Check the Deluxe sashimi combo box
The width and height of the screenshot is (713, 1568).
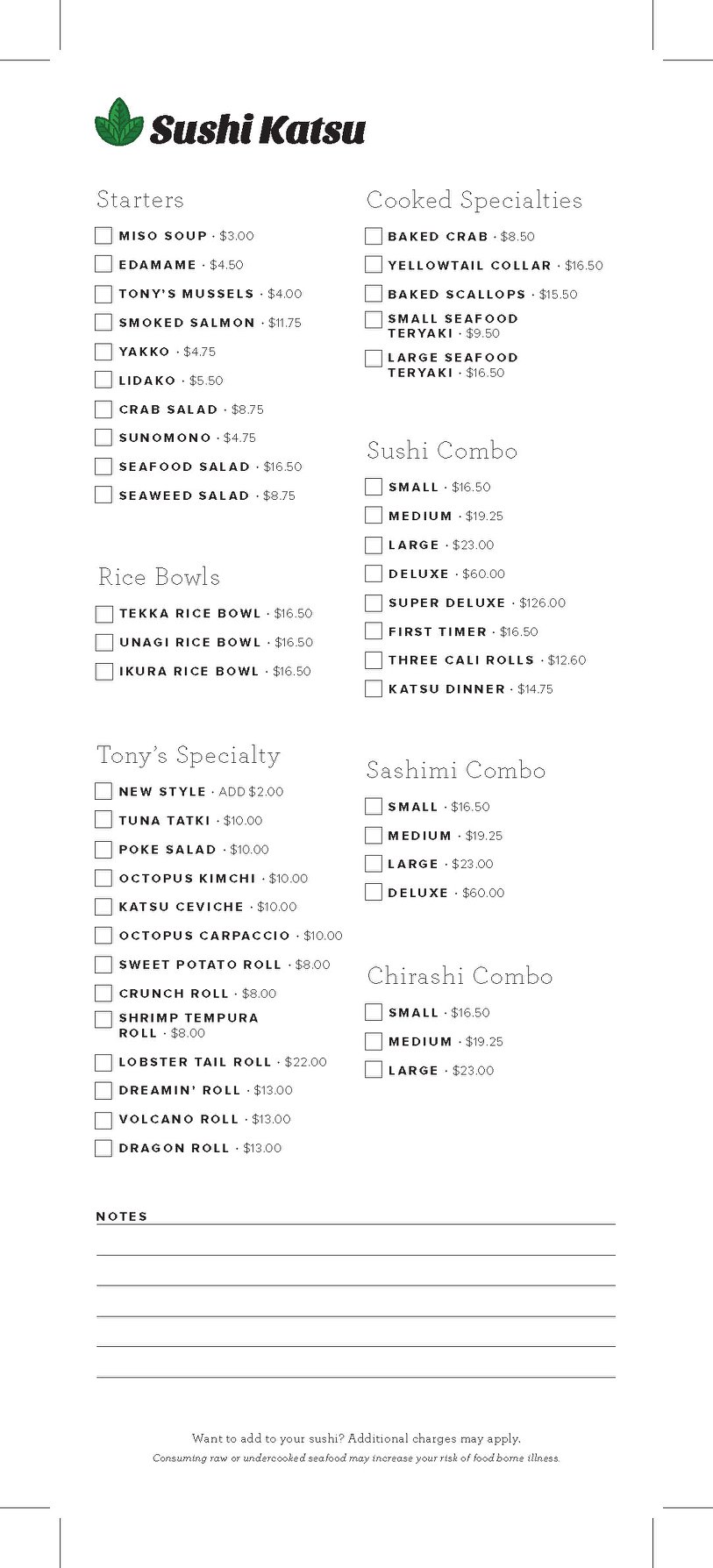pyautogui.click(x=374, y=893)
